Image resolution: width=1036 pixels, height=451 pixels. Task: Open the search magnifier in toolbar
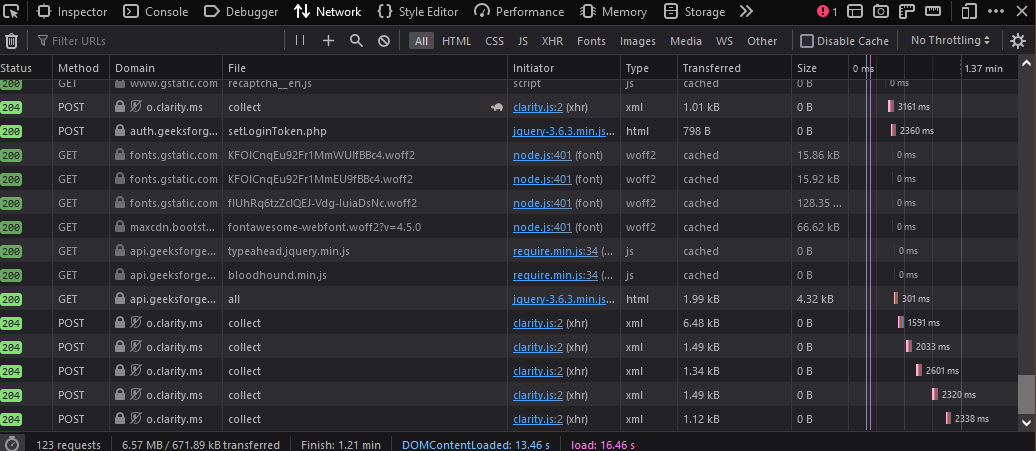click(356, 41)
